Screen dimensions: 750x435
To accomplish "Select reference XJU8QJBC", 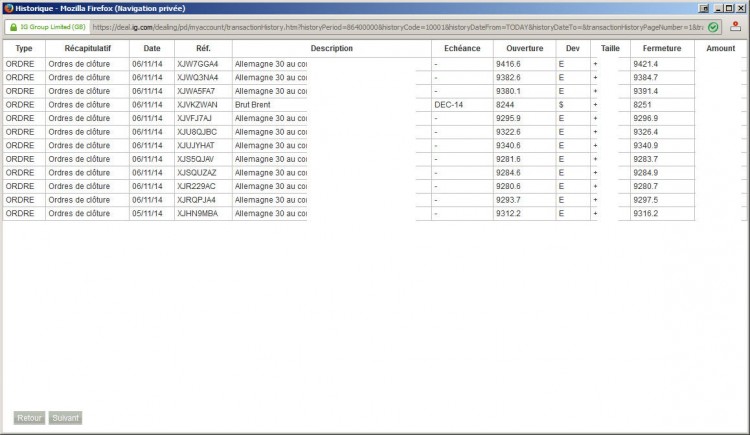I will coord(197,132).
